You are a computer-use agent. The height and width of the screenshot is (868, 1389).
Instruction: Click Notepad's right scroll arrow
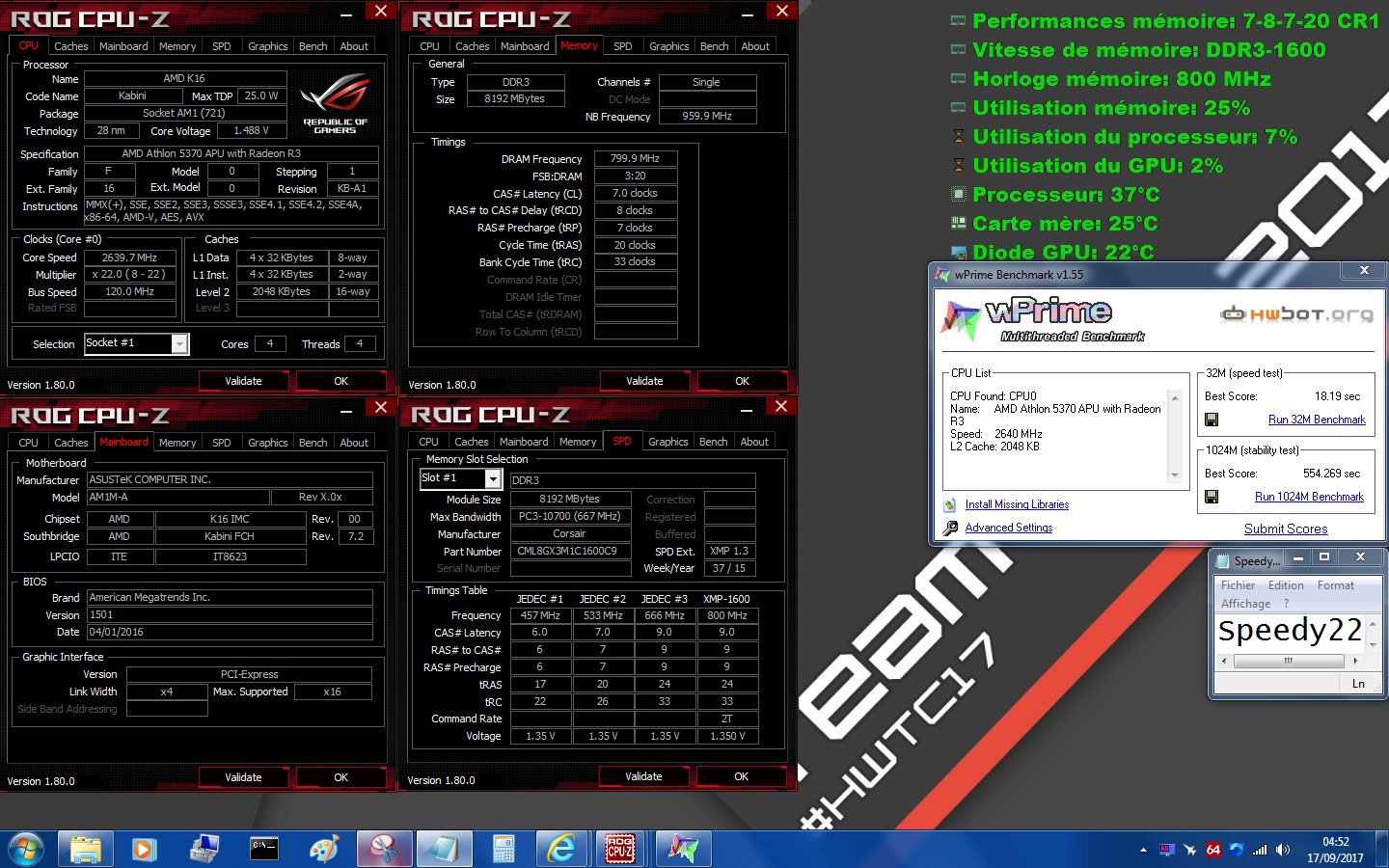[x=1355, y=662]
